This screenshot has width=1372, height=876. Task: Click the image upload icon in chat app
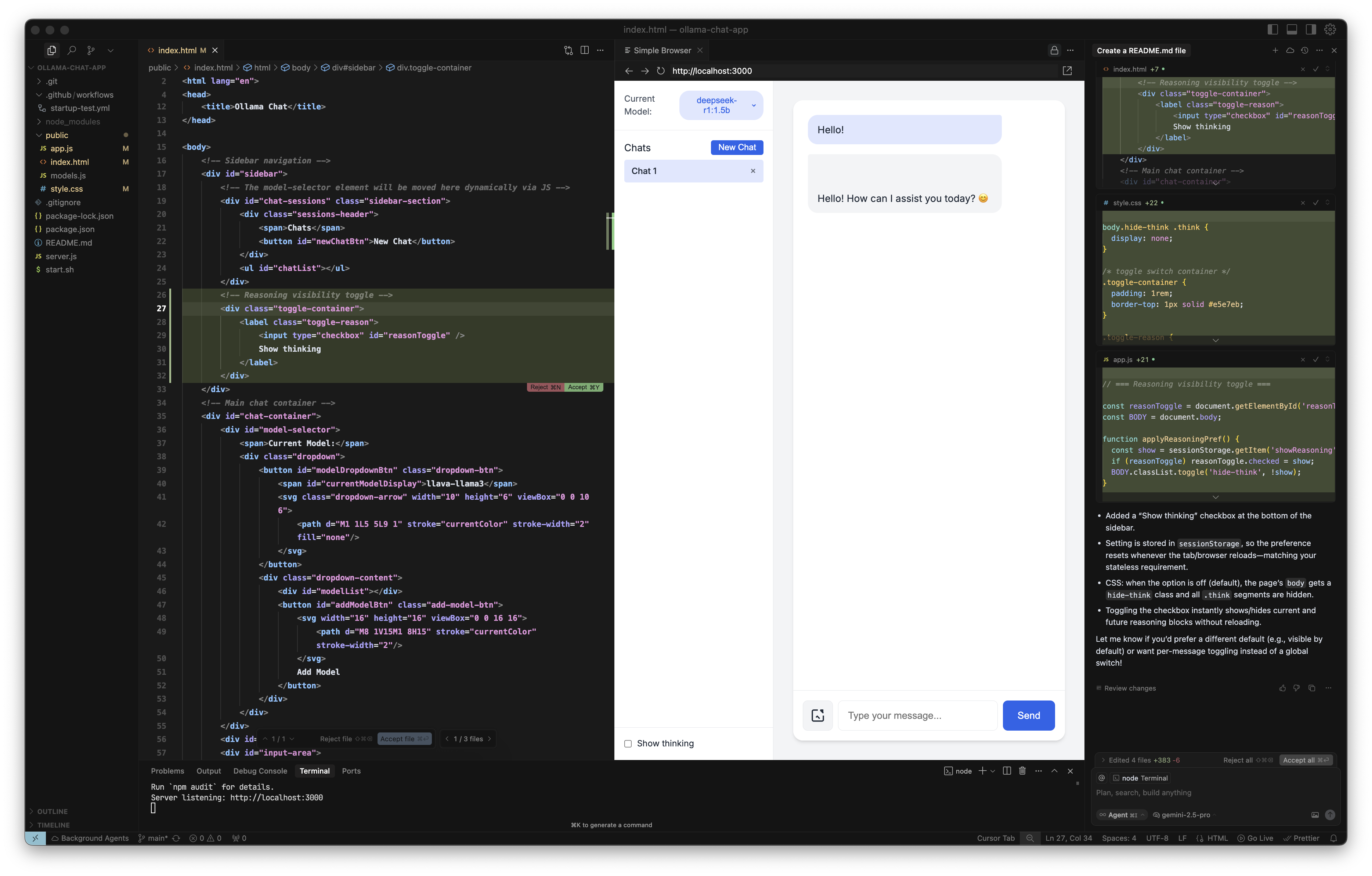[x=817, y=716]
